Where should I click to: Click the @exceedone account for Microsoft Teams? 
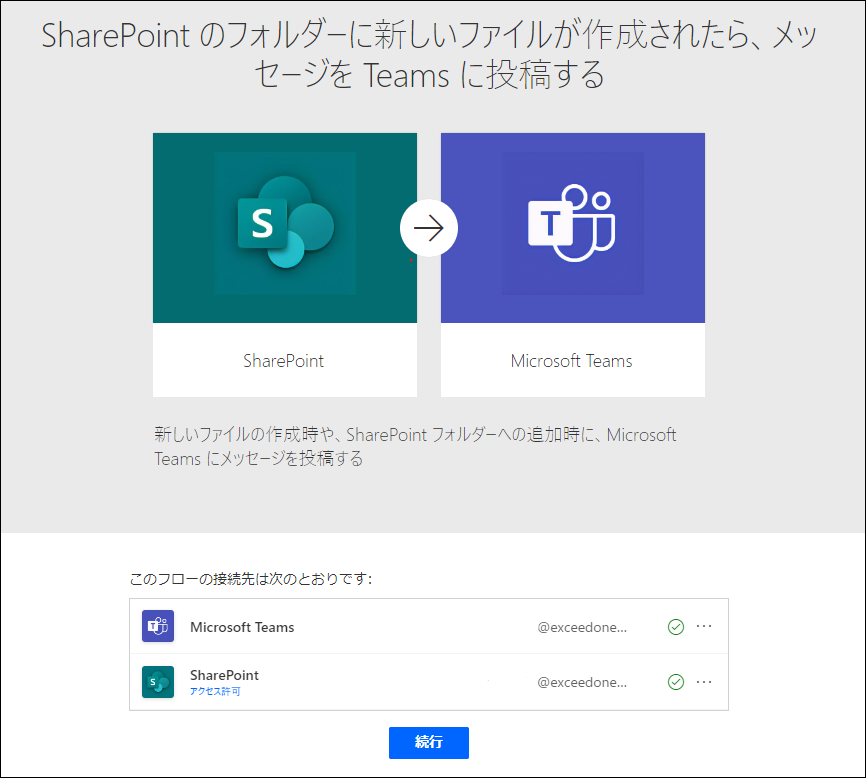pyautogui.click(x=582, y=627)
